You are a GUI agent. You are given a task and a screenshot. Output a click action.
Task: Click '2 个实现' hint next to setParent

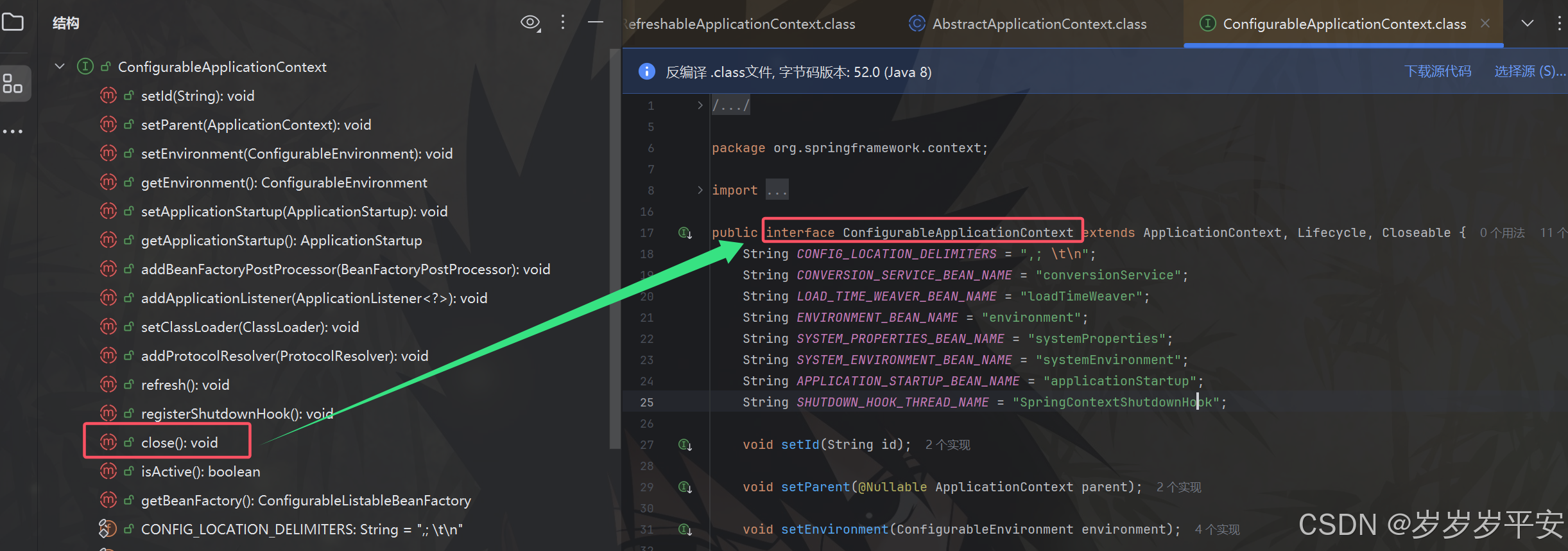pos(1178,487)
